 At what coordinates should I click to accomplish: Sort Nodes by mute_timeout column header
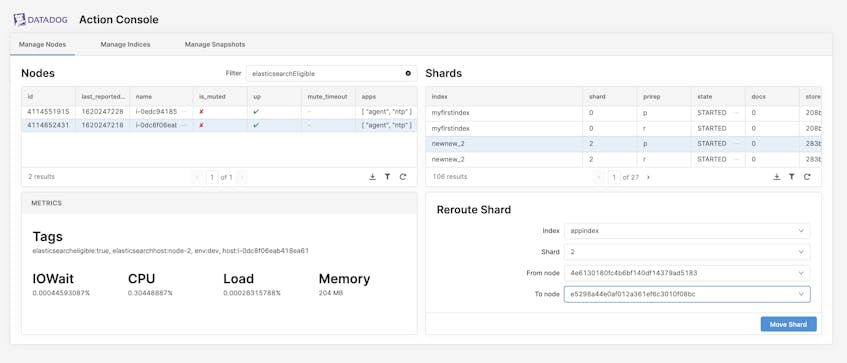click(328, 96)
